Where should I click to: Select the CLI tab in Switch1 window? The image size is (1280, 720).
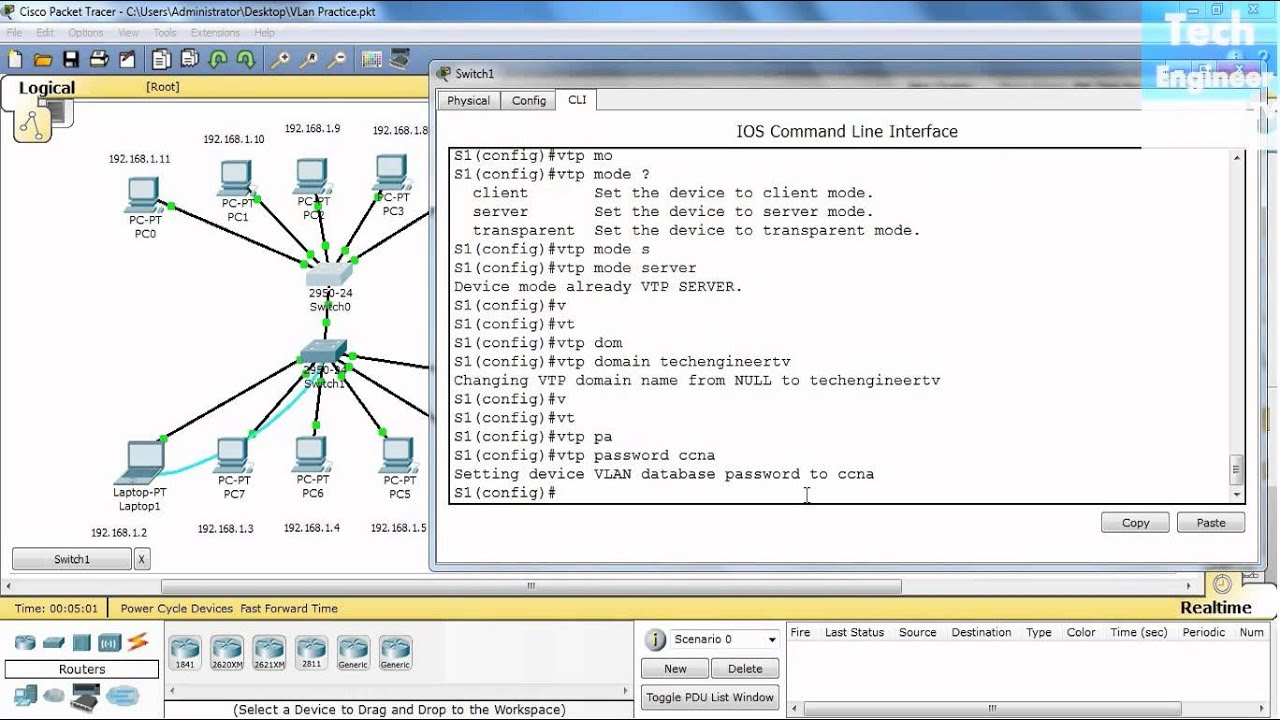[577, 100]
